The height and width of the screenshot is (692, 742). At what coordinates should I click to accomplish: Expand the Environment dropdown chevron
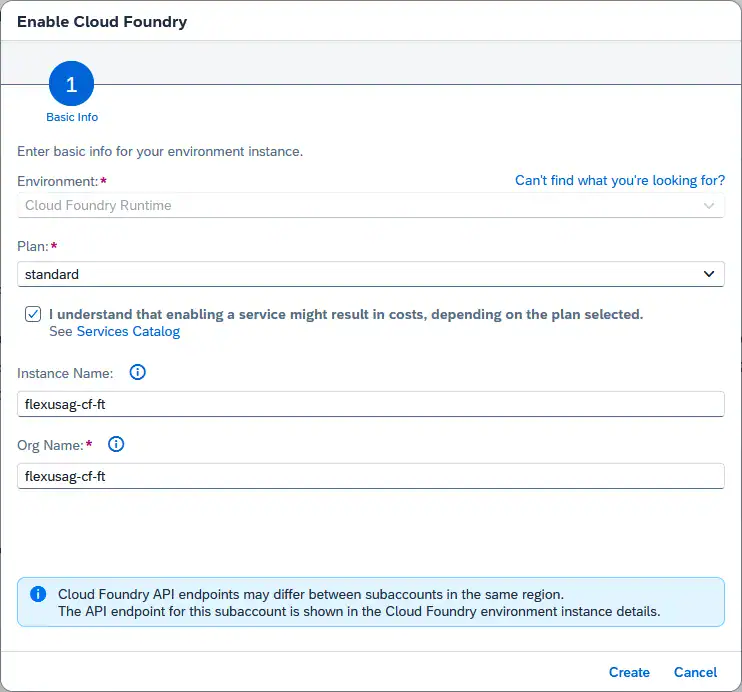pyautogui.click(x=709, y=206)
